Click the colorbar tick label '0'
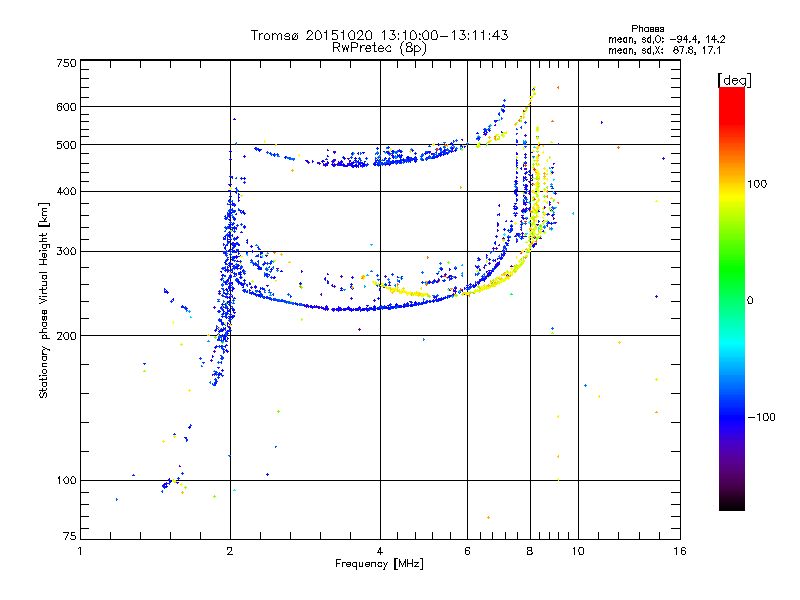This screenshot has height=600, width=800. tap(750, 301)
